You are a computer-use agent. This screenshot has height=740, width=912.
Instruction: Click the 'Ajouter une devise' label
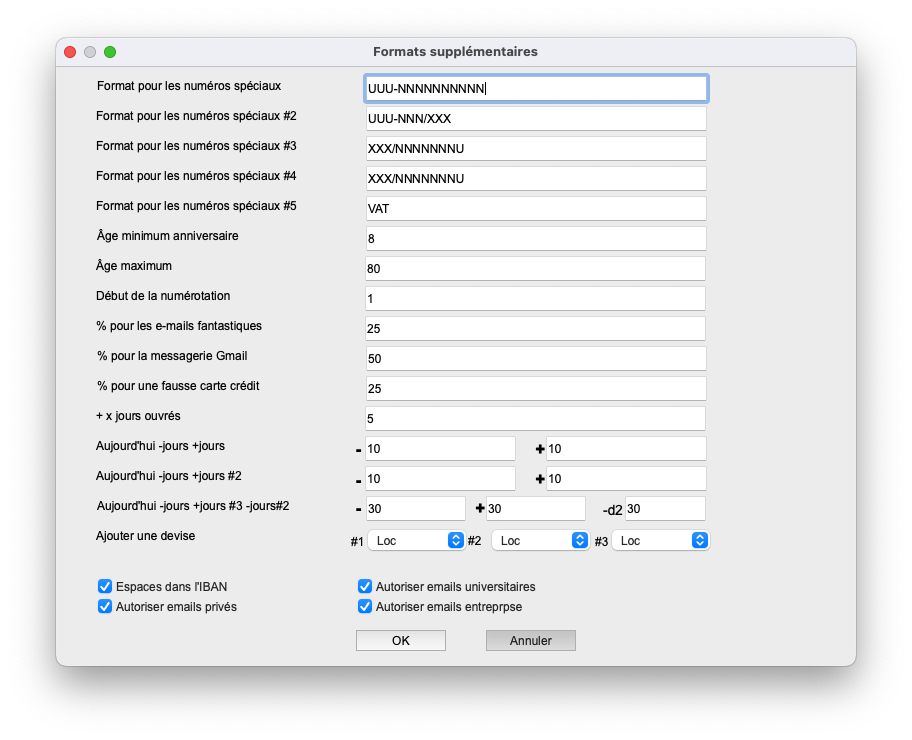click(x=145, y=536)
